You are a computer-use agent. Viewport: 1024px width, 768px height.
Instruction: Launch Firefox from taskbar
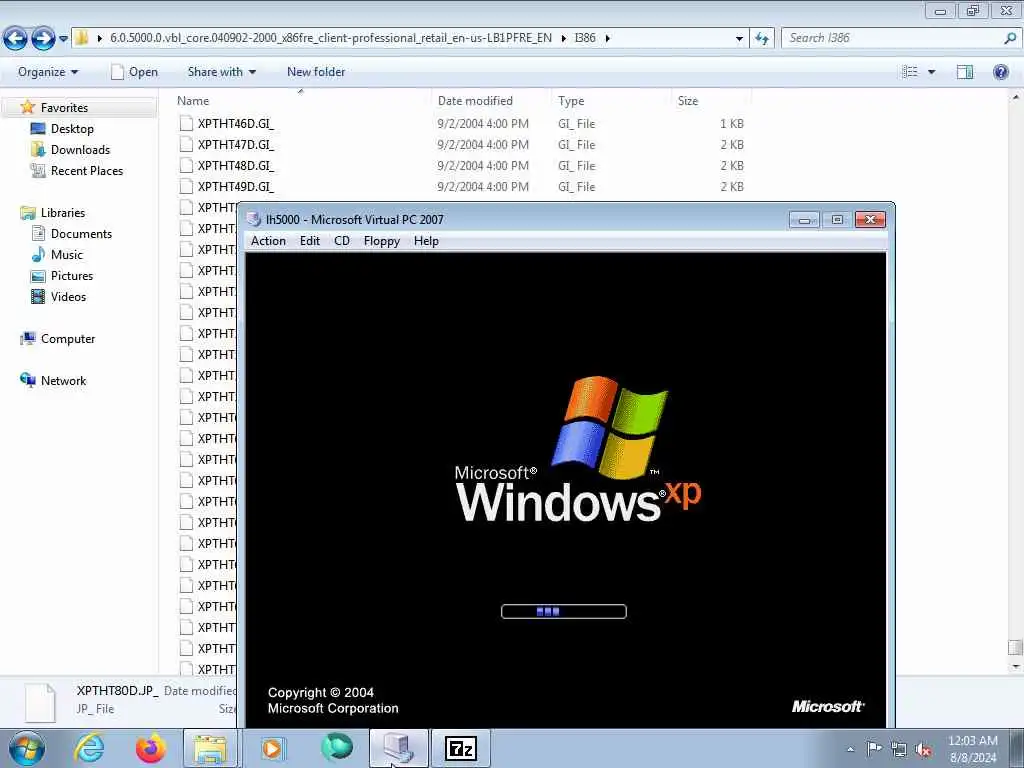[x=151, y=748]
